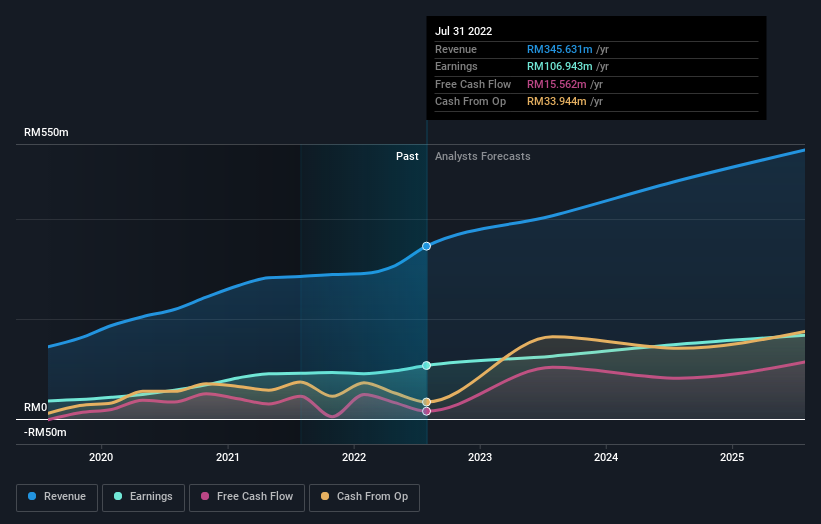Click the pink Free Cash Flow data point
The height and width of the screenshot is (524, 821).
pos(427,411)
